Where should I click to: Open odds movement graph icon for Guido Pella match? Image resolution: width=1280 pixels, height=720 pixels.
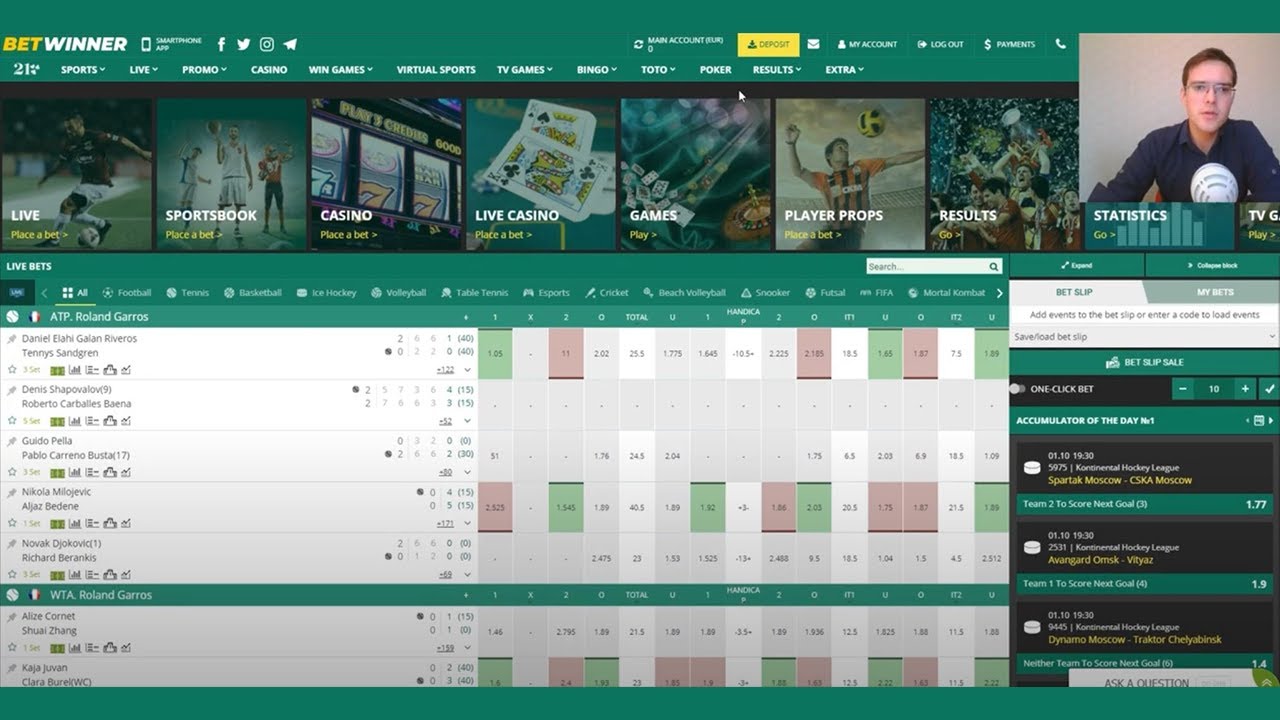pos(125,472)
